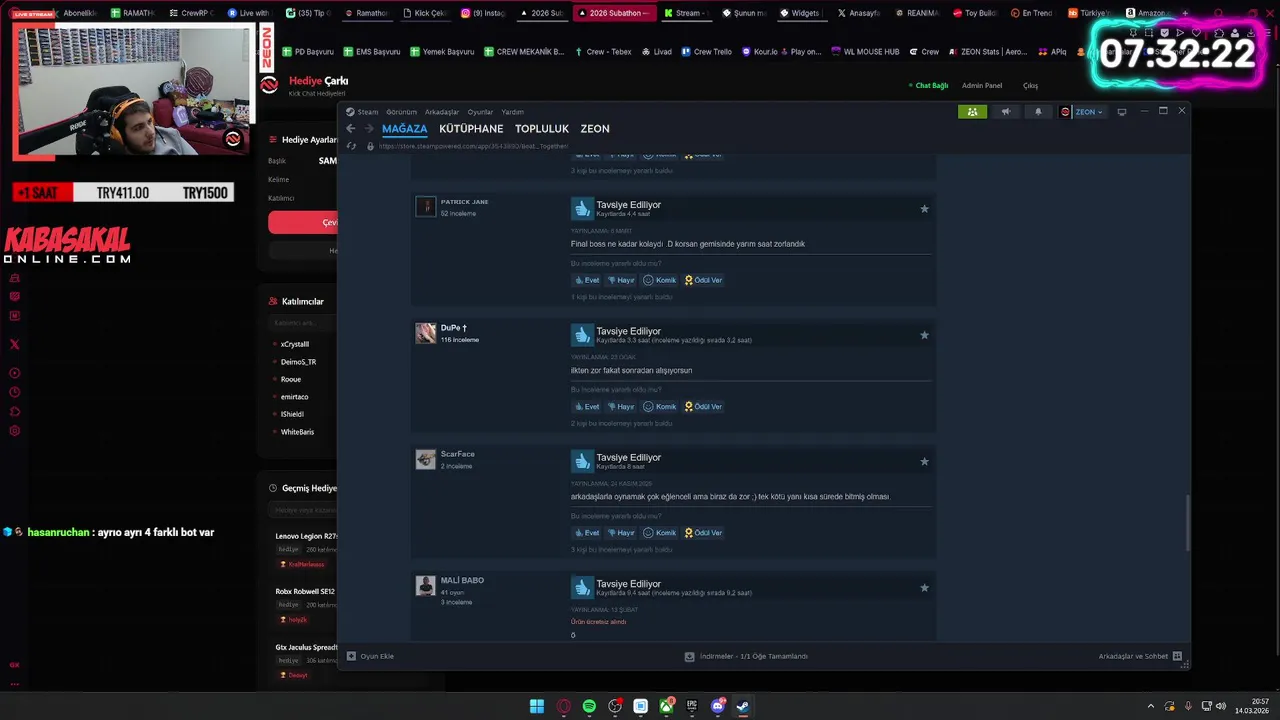Open Crew Trello bookmark
The image size is (1280, 720).
click(707, 52)
